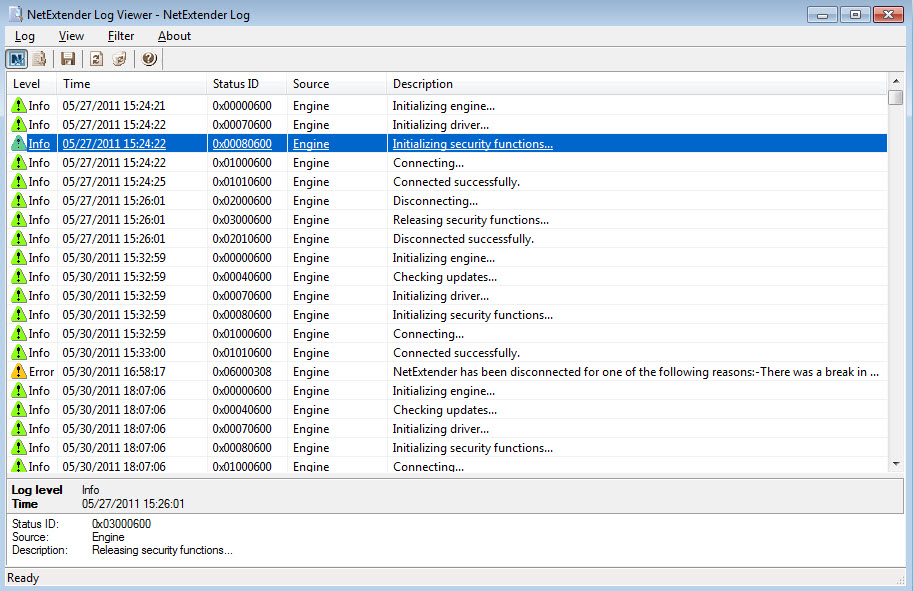Refresh the log using the toolbar refresh icon
The height and width of the screenshot is (591, 913).
97,59
